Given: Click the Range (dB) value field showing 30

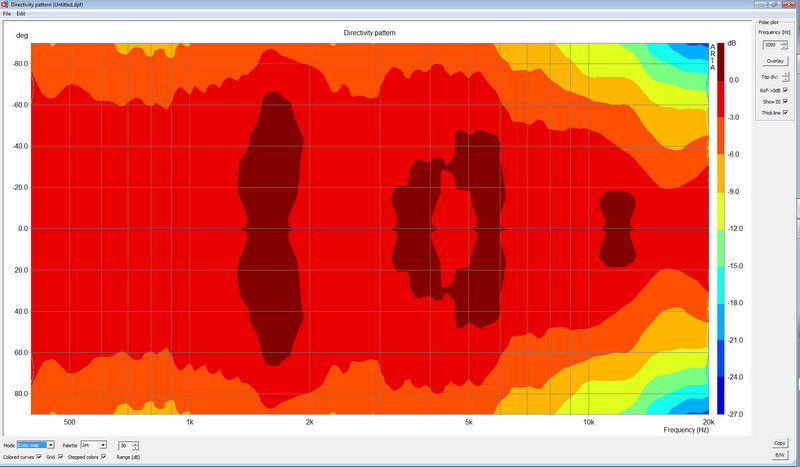Looking at the screenshot, I should tap(125, 444).
